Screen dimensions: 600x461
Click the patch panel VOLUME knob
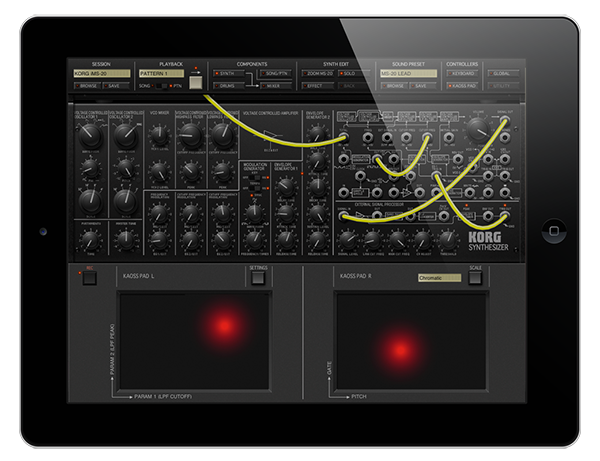coord(478,129)
